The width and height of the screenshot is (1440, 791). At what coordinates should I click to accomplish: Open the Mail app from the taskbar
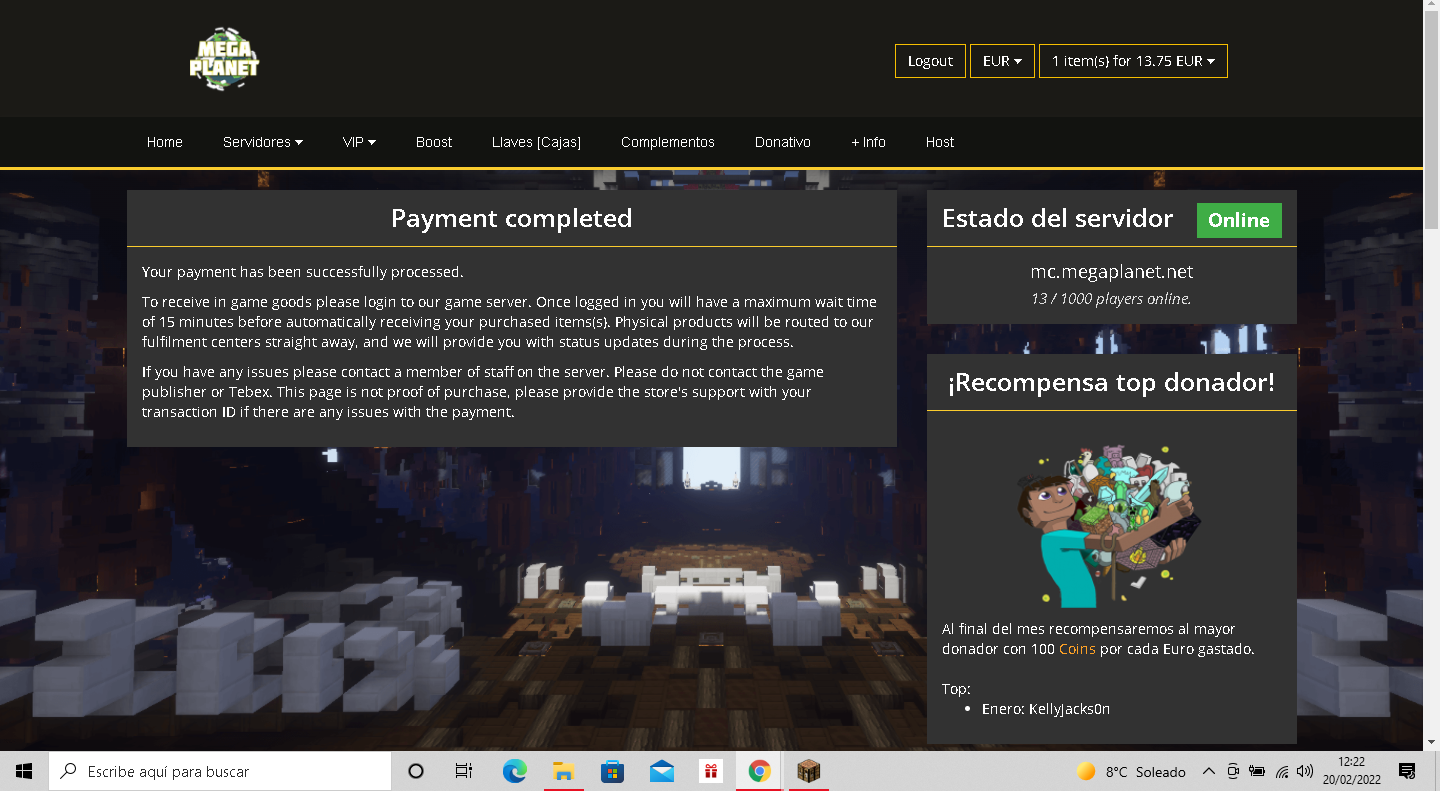coord(661,771)
